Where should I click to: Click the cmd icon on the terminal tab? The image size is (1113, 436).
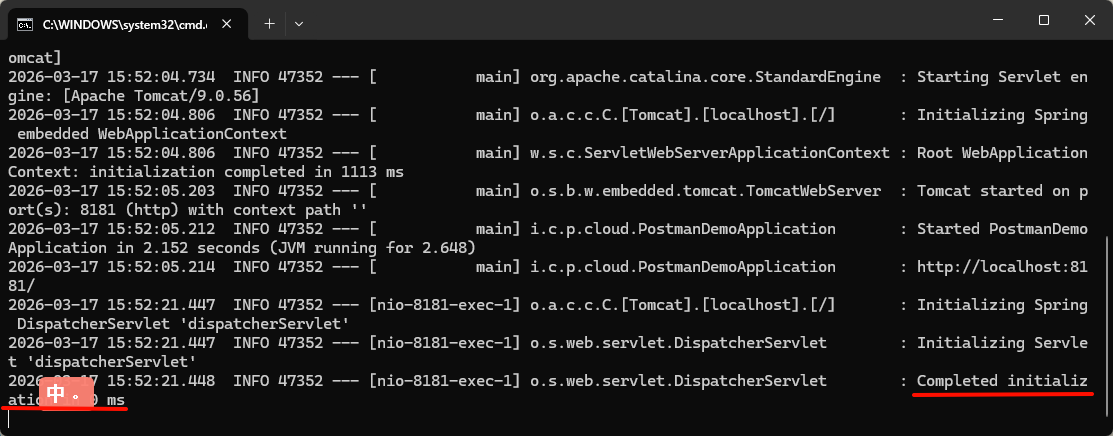(26, 22)
